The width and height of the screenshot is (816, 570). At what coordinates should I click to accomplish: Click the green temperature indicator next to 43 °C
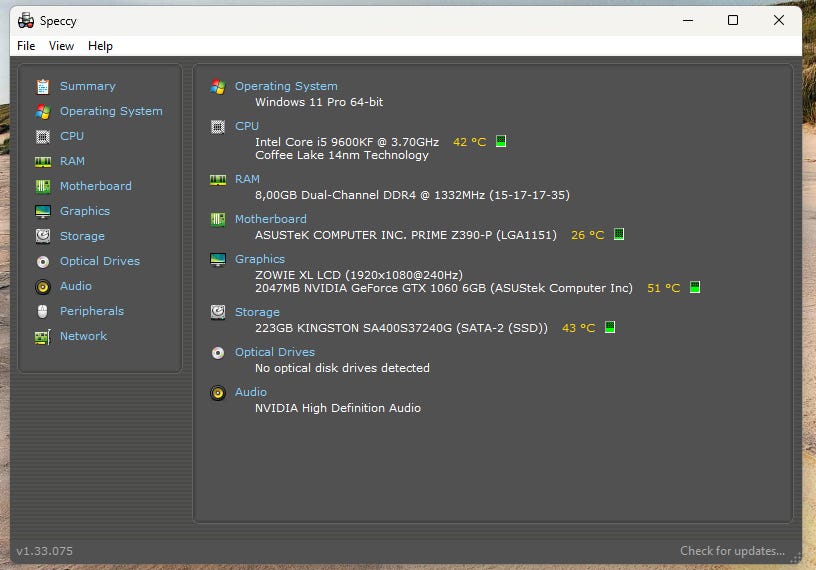(610, 327)
